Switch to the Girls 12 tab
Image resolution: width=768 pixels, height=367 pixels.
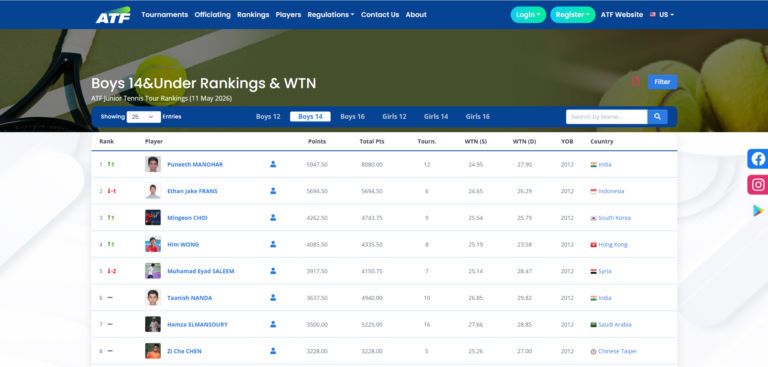click(394, 117)
